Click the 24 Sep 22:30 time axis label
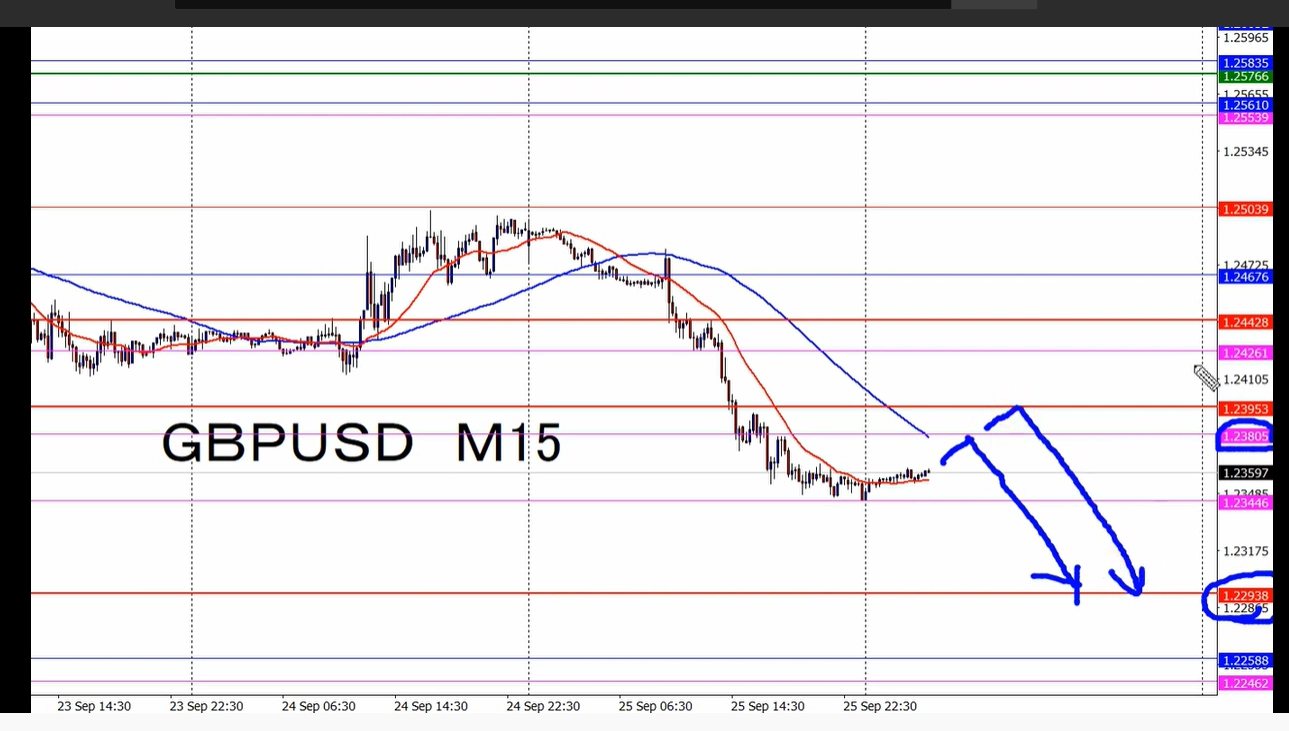Image resolution: width=1289 pixels, height=731 pixels. click(x=543, y=706)
